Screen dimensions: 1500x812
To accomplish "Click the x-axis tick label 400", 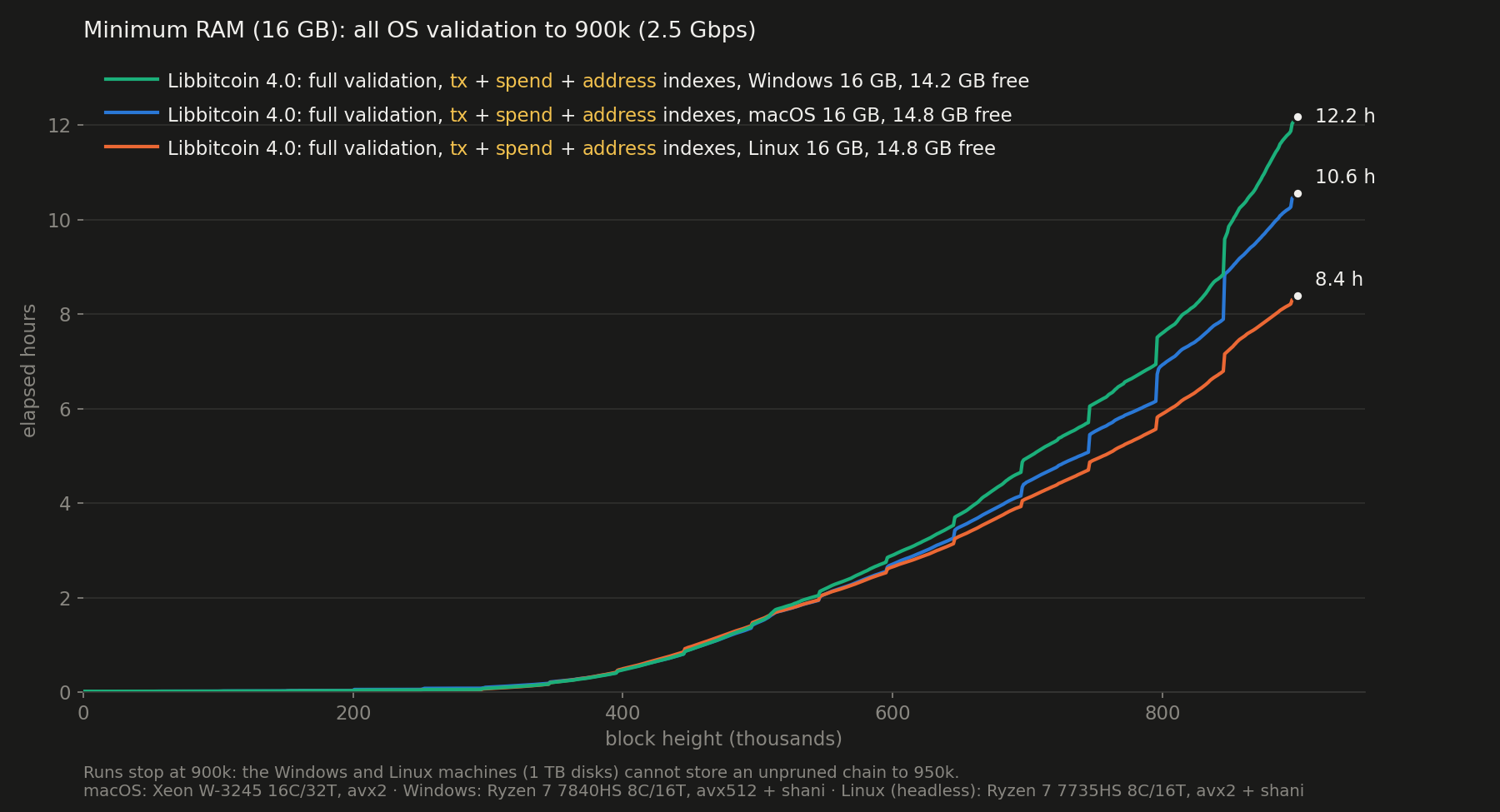I will pyautogui.click(x=622, y=714).
